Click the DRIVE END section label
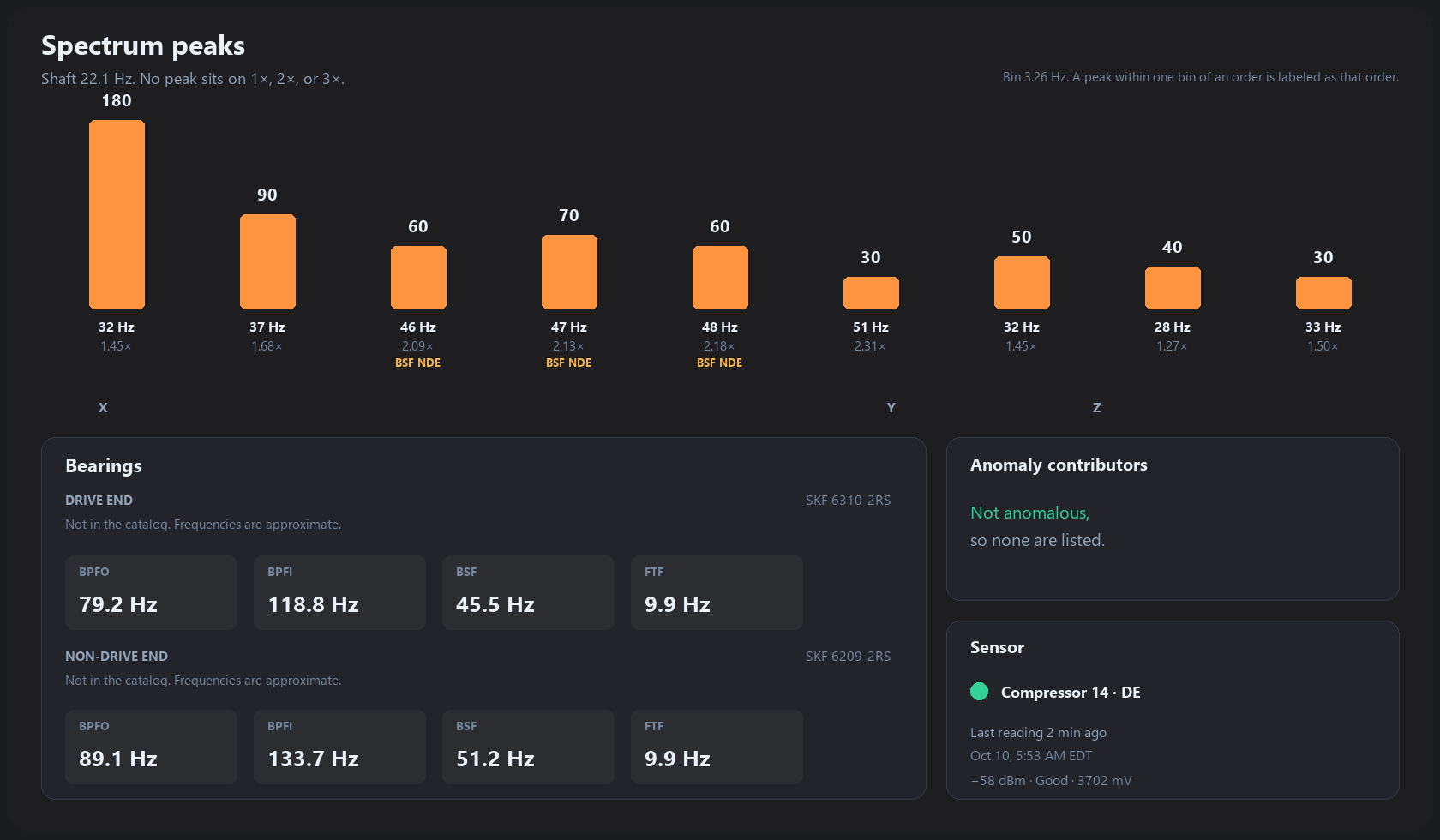The width and height of the screenshot is (1440, 840). pyautogui.click(x=99, y=500)
